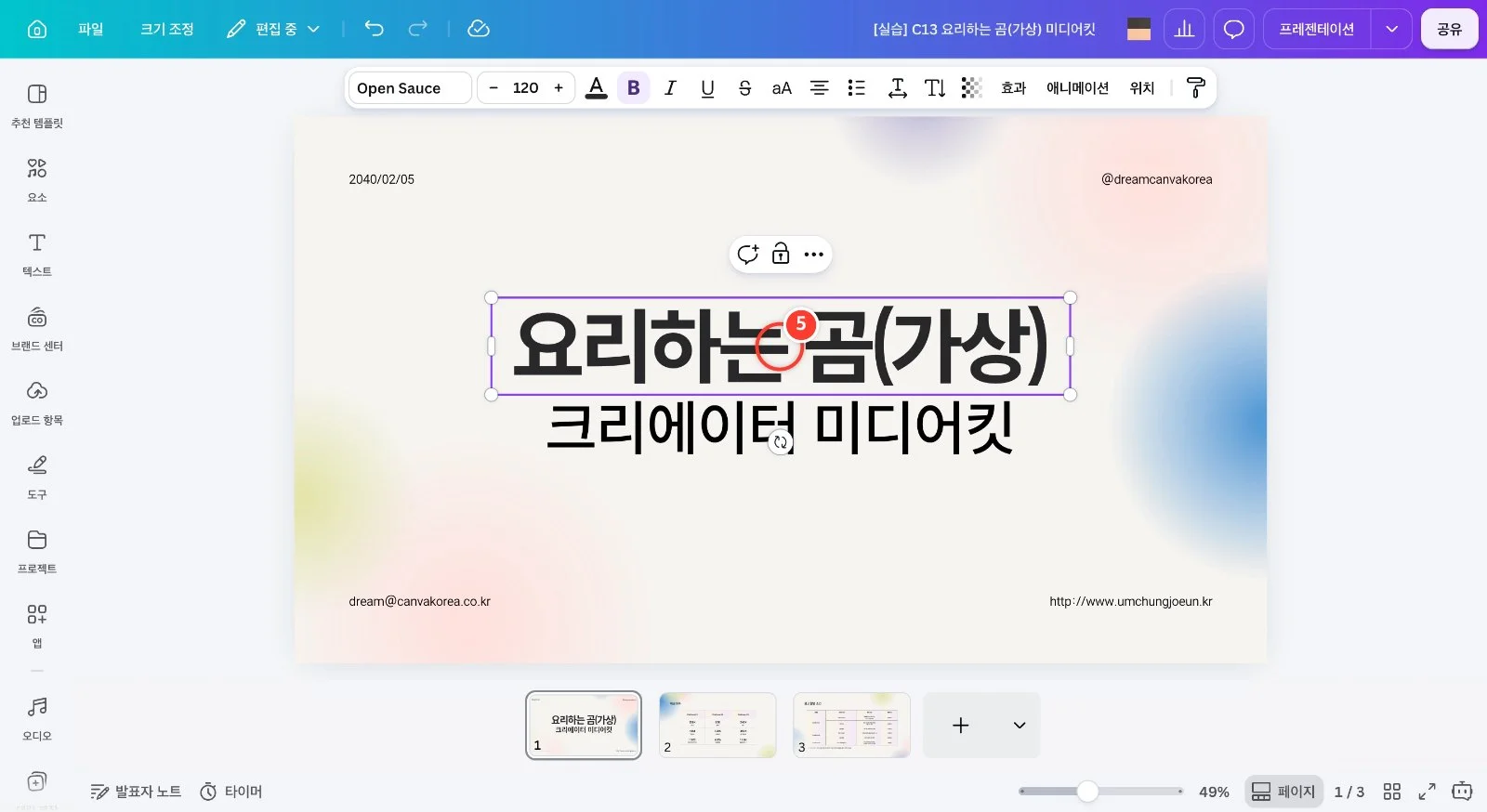The height and width of the screenshot is (812, 1487).
Task: Open the text spacing options
Action: [x=897, y=87]
